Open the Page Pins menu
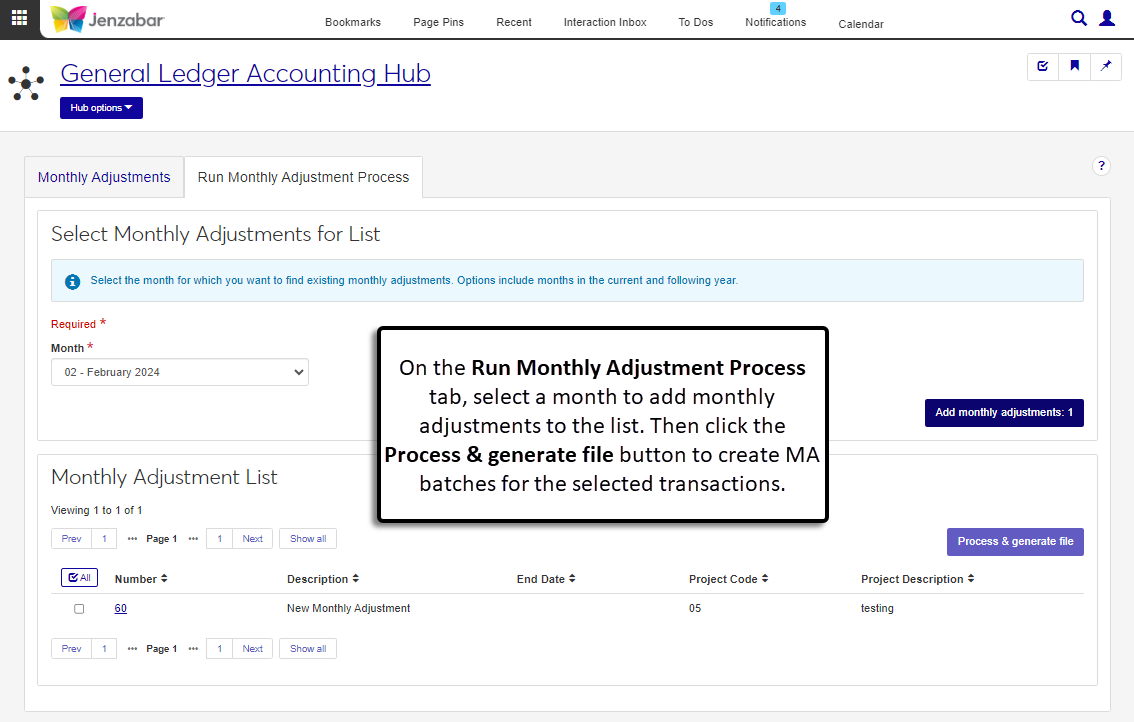 coord(438,22)
